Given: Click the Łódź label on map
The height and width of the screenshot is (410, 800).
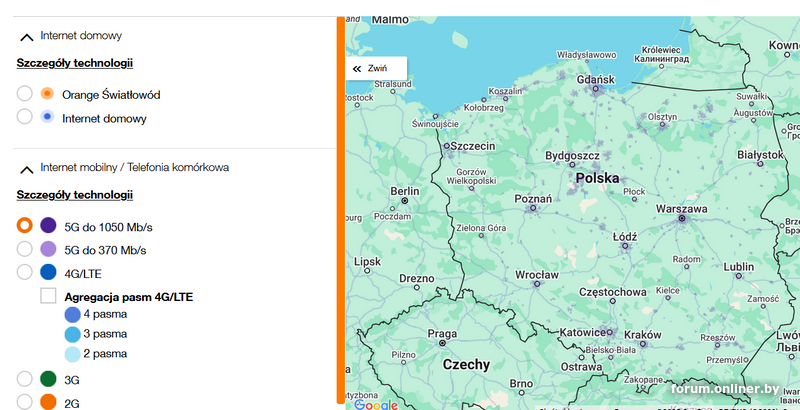Looking at the screenshot, I should pyautogui.click(x=624, y=237).
